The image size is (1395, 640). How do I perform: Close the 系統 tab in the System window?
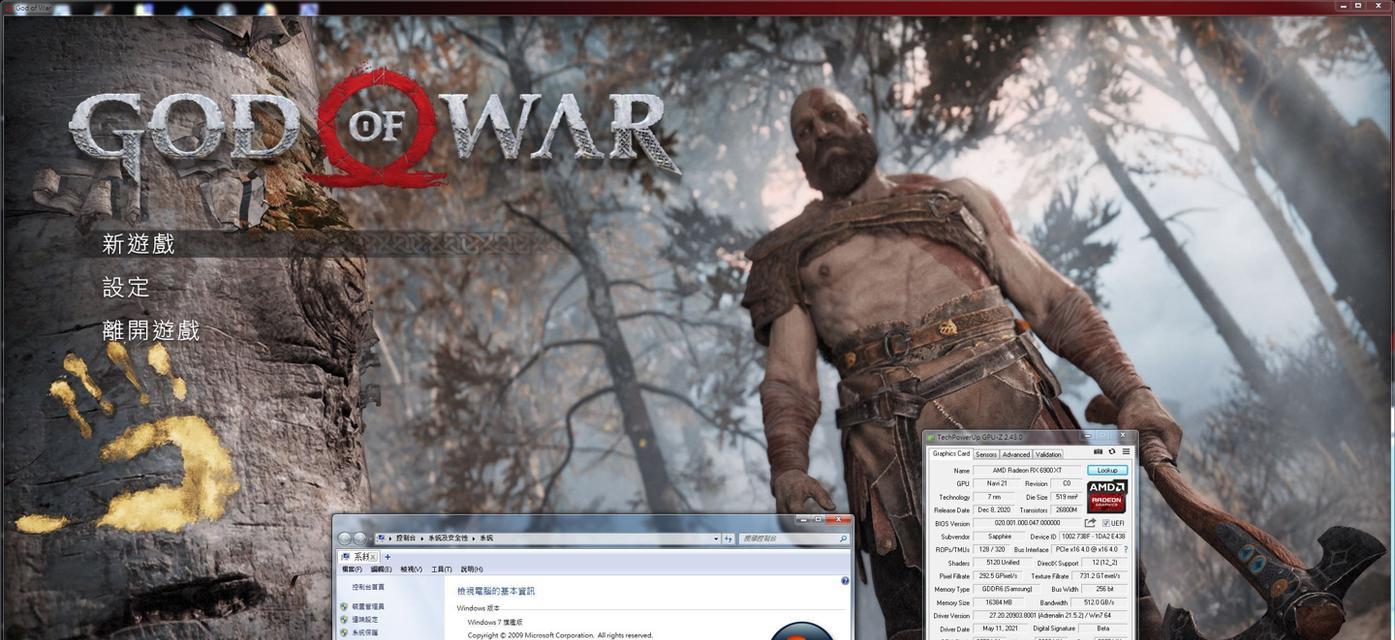point(375,556)
